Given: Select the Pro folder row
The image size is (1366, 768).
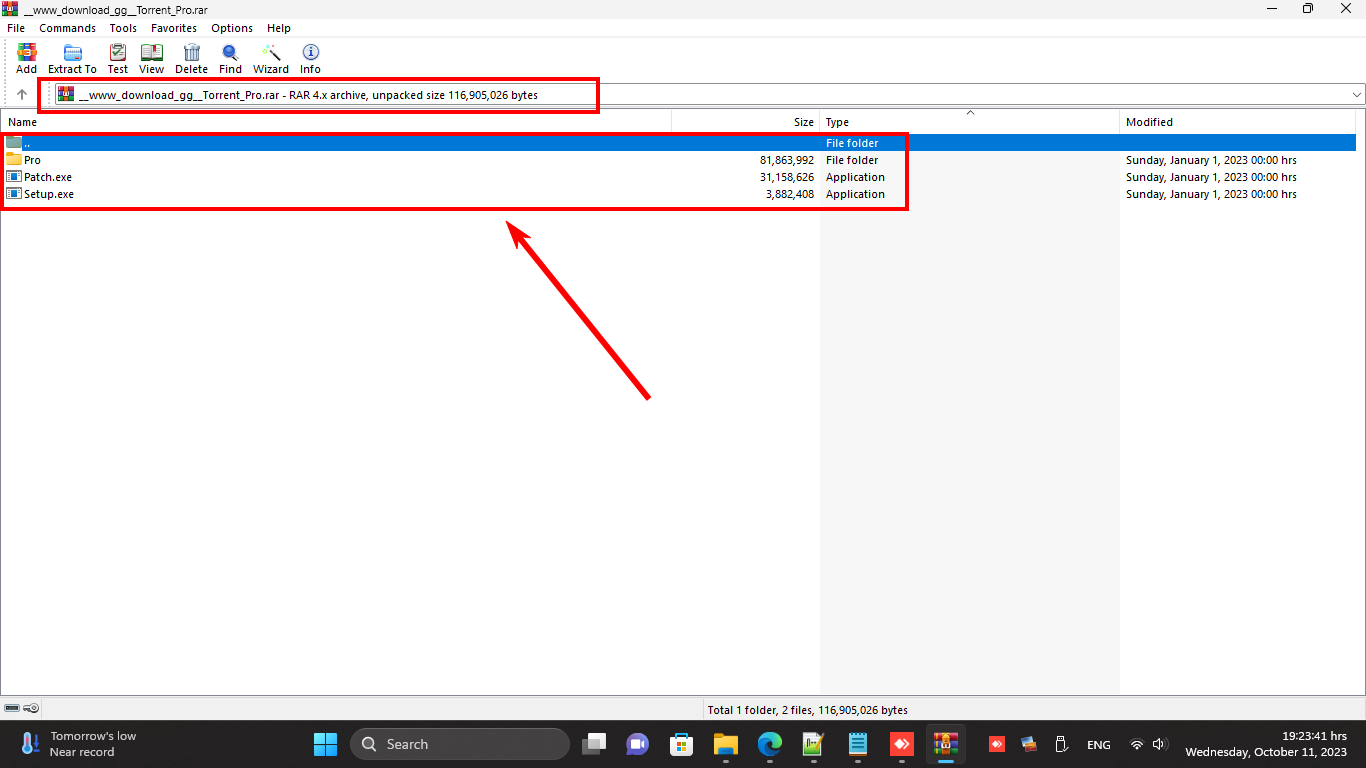Looking at the screenshot, I should 678,160.
